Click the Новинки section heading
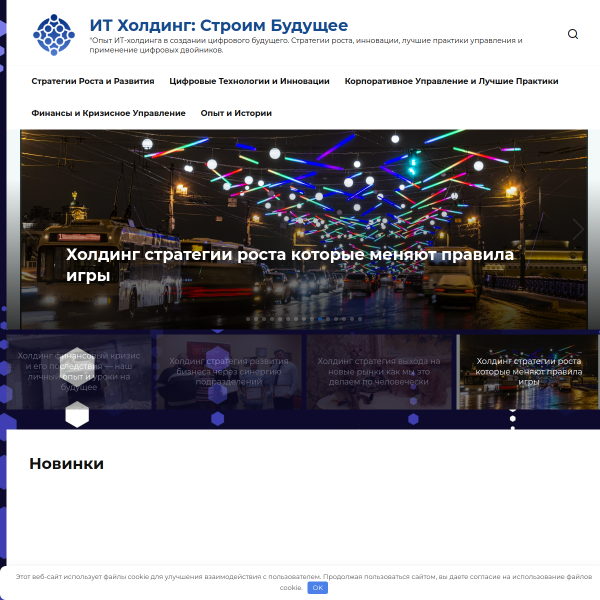Screen dimensions: 600x600 click(x=67, y=464)
